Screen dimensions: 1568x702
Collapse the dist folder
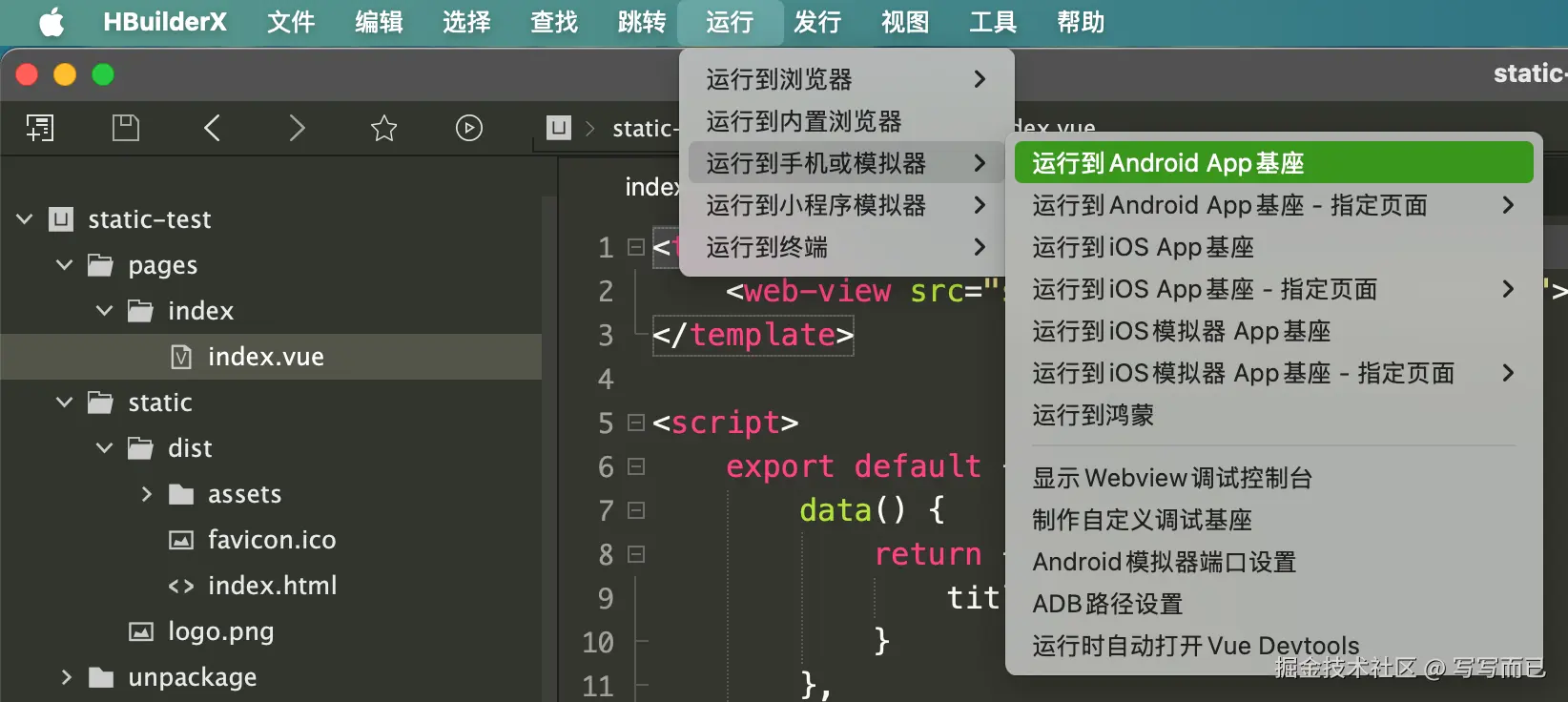coord(105,448)
